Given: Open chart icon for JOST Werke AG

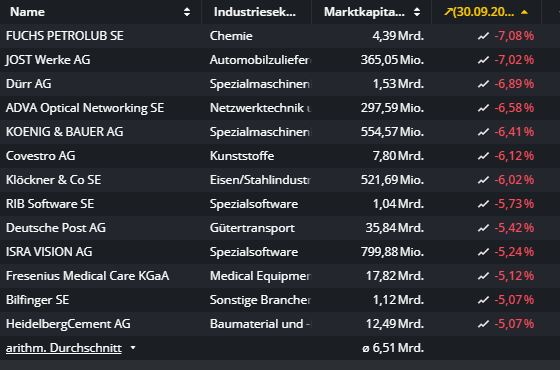Looking at the screenshot, I should (x=483, y=60).
